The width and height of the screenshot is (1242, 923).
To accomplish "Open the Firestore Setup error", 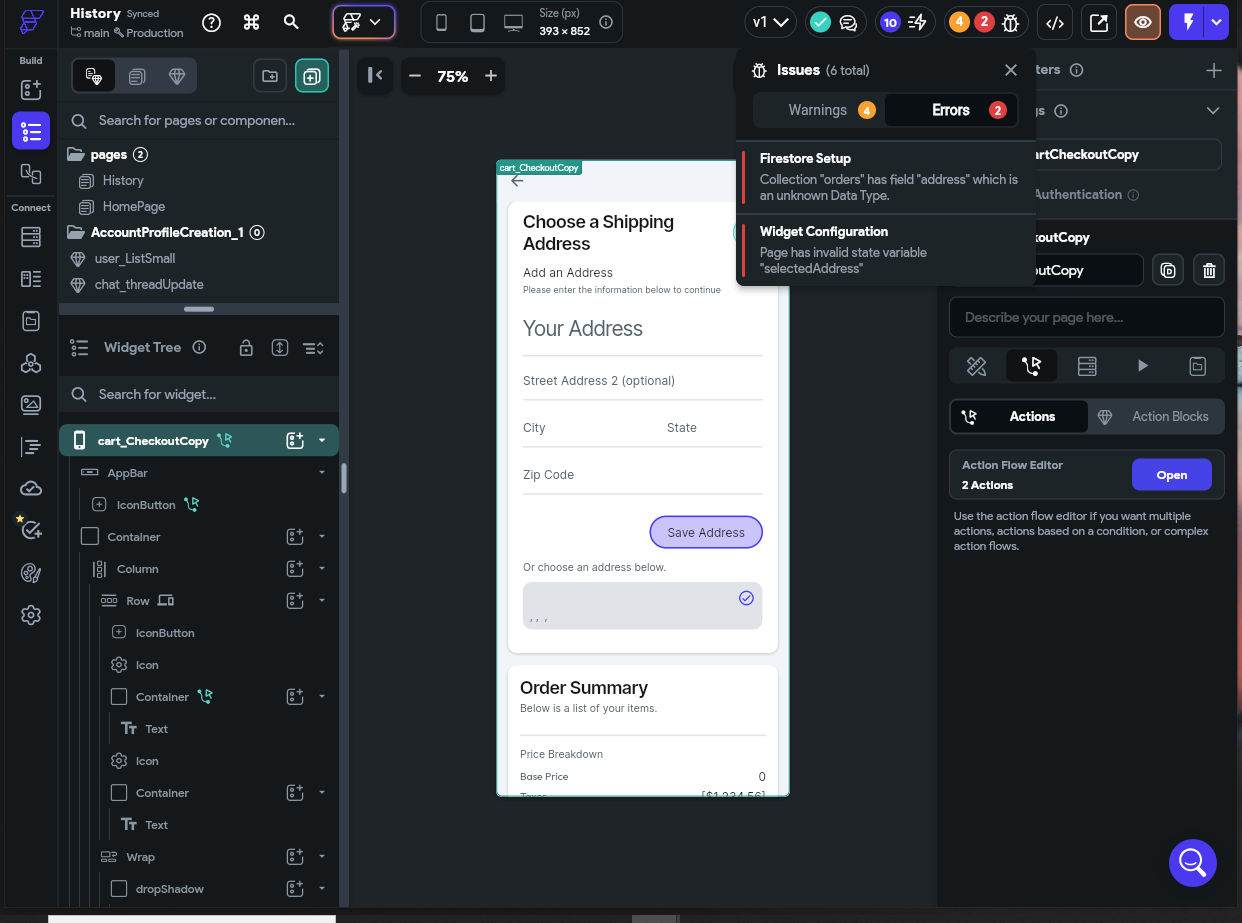I will pyautogui.click(x=888, y=177).
